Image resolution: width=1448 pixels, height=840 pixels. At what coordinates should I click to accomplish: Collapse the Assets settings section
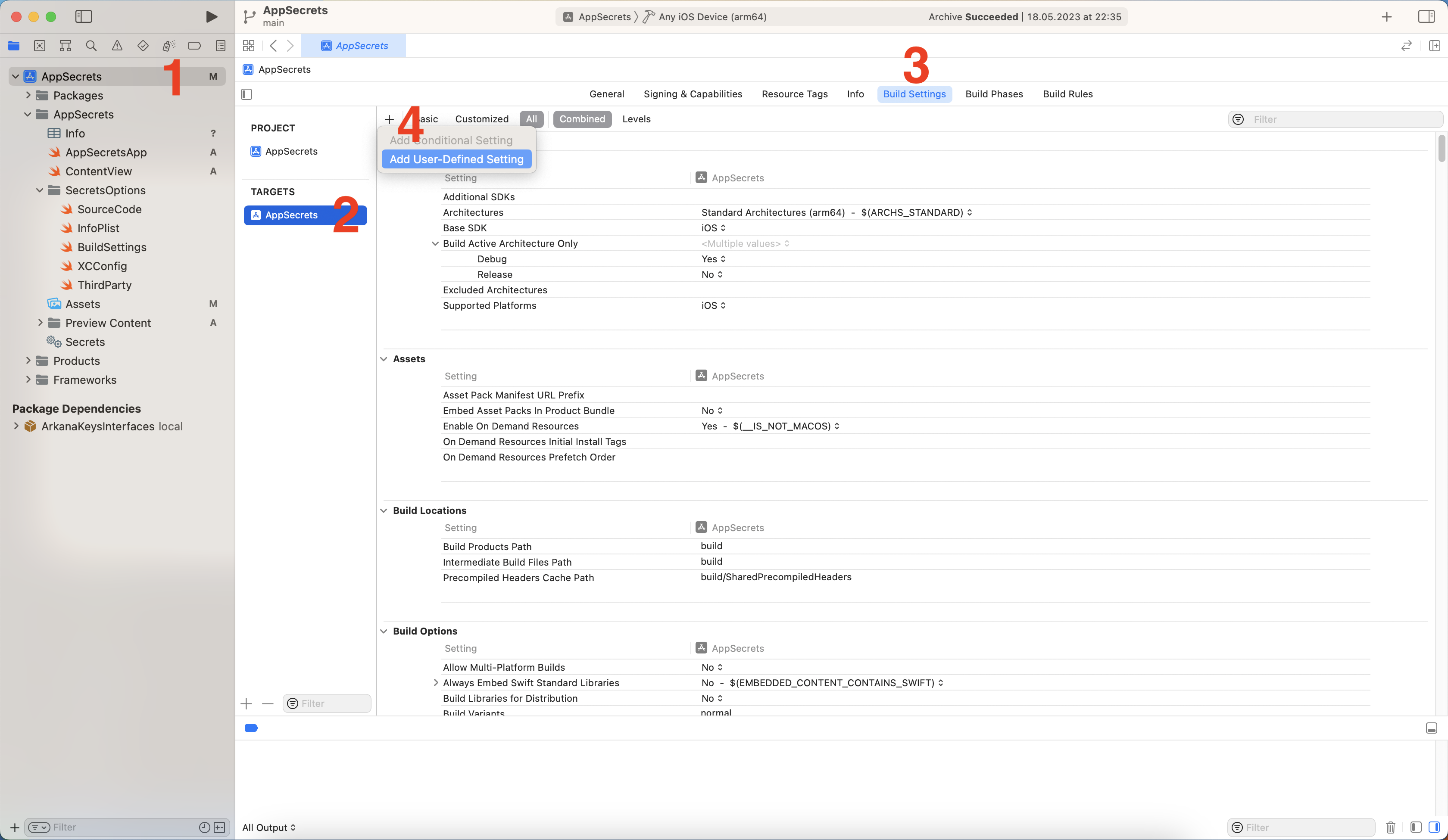(384, 359)
